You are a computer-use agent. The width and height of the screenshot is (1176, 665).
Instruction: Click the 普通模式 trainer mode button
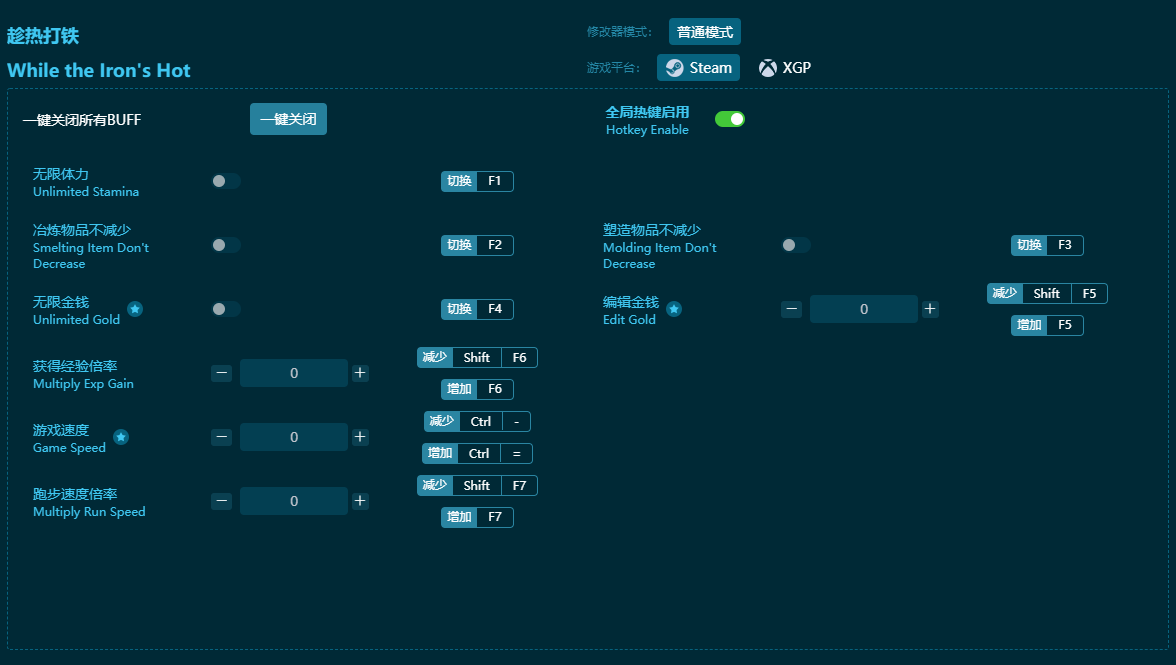pyautogui.click(x=705, y=32)
